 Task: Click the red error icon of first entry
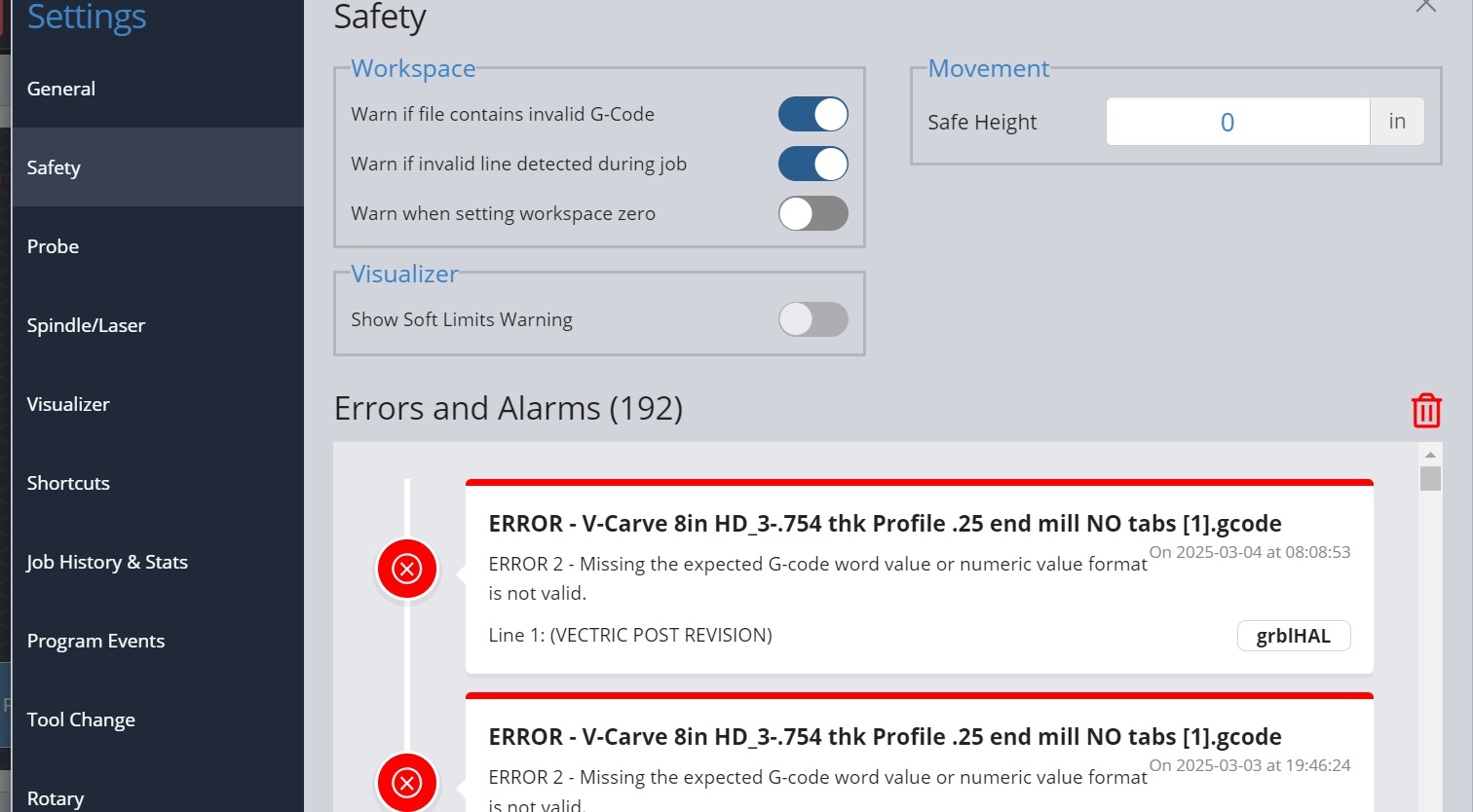407,568
